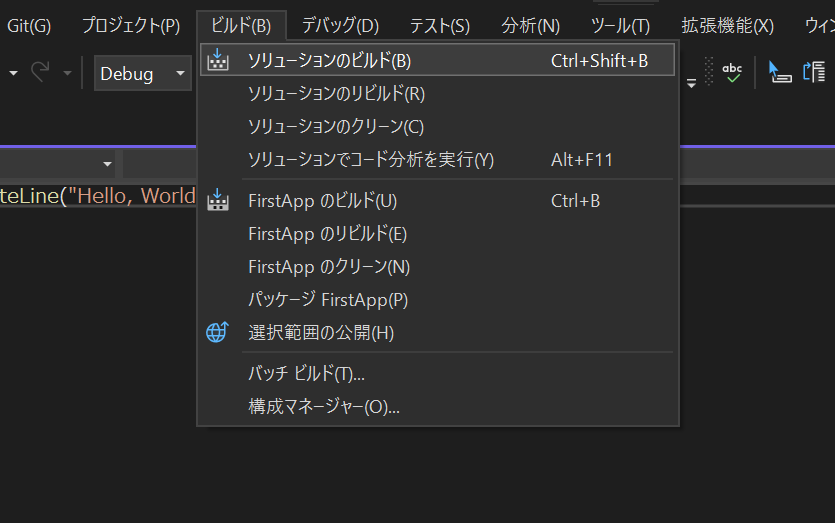Click the globe publish icon
This screenshot has height=523, width=835.
click(217, 332)
